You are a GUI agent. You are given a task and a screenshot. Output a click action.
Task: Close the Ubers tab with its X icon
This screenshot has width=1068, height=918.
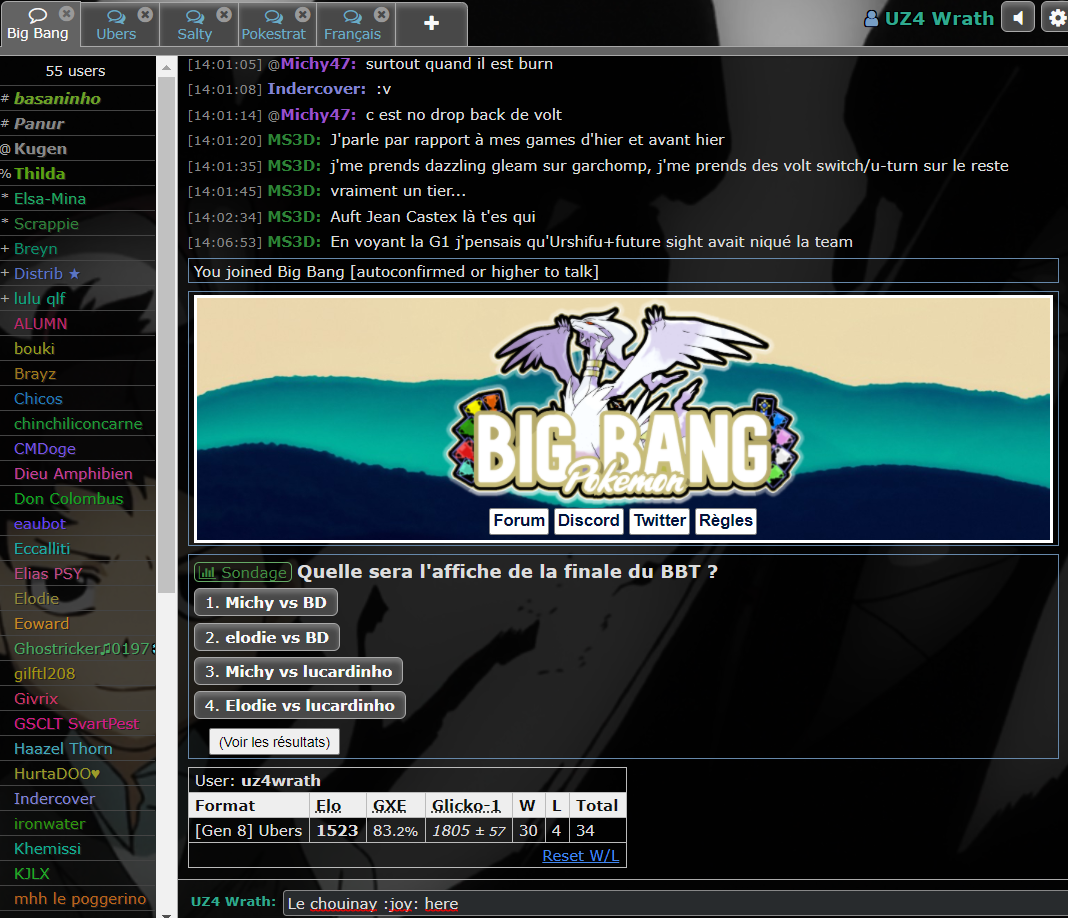pos(145,14)
